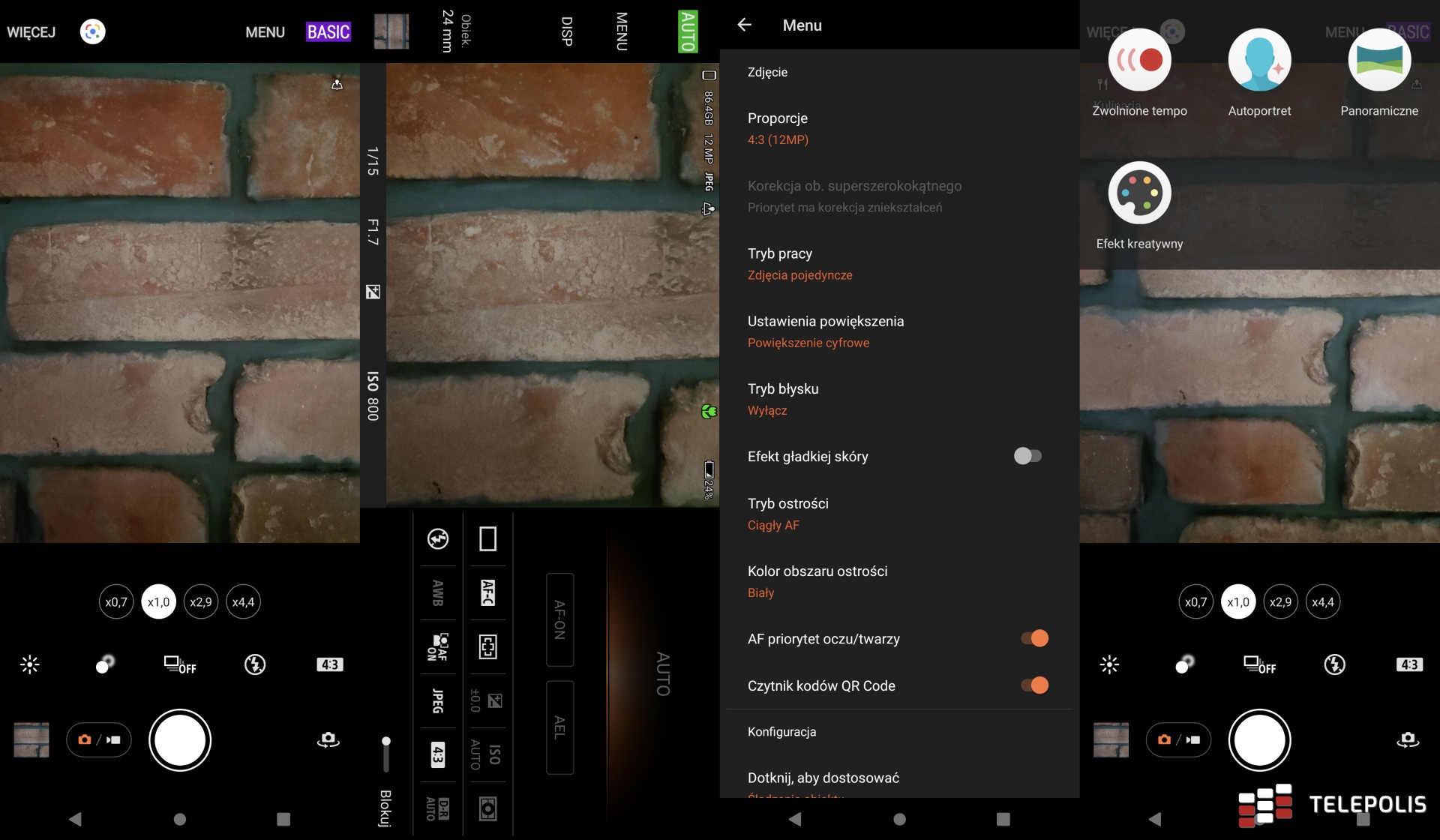The image size is (1440, 840).
Task: Go back using the Menu arrow
Action: click(744, 25)
